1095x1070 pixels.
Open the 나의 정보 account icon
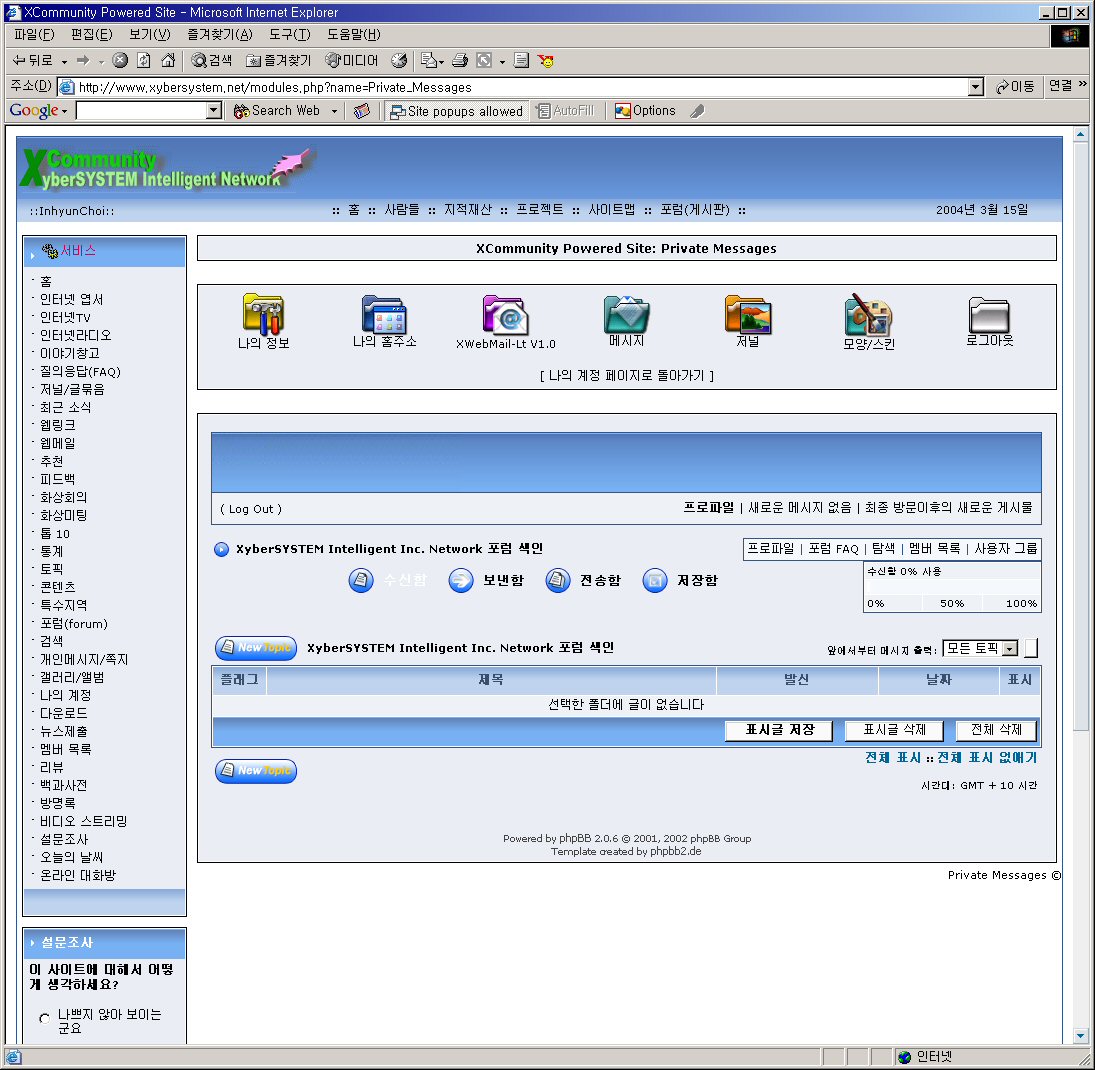click(x=264, y=314)
